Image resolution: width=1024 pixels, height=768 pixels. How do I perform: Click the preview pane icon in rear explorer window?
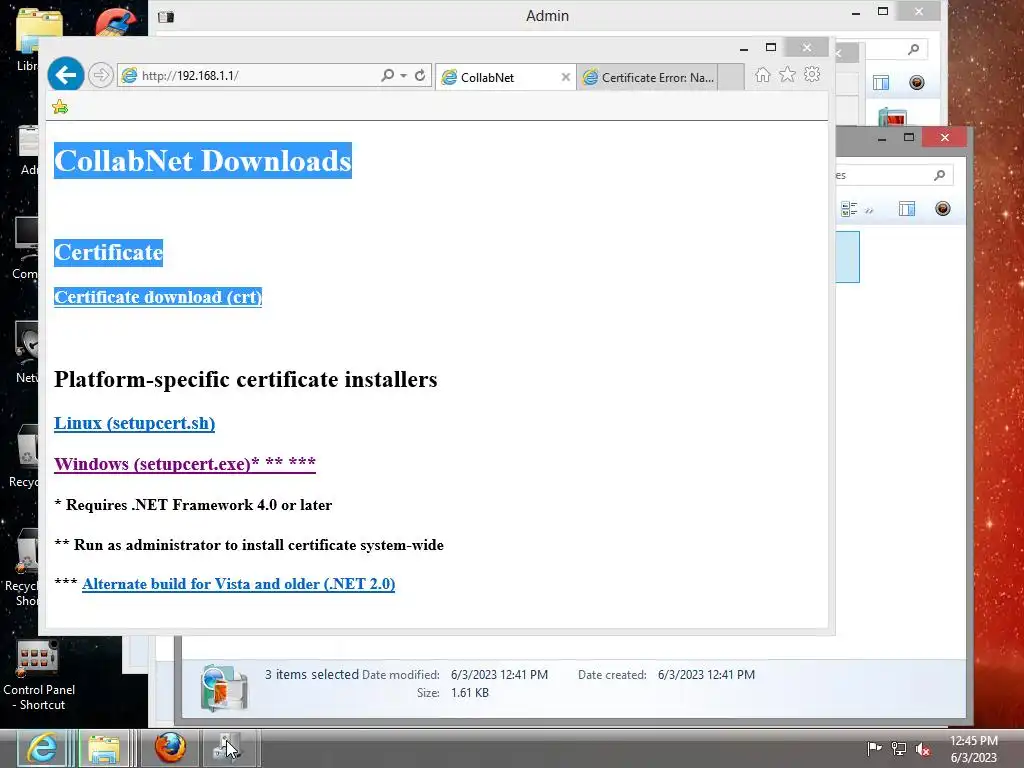coord(907,209)
